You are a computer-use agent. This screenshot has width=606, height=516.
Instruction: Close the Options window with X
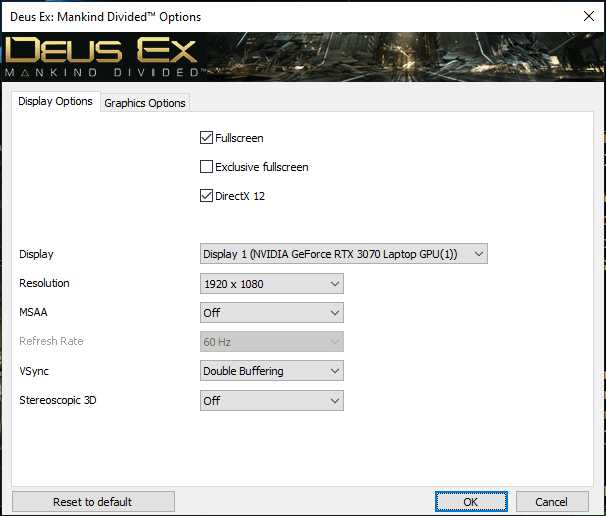click(x=587, y=16)
